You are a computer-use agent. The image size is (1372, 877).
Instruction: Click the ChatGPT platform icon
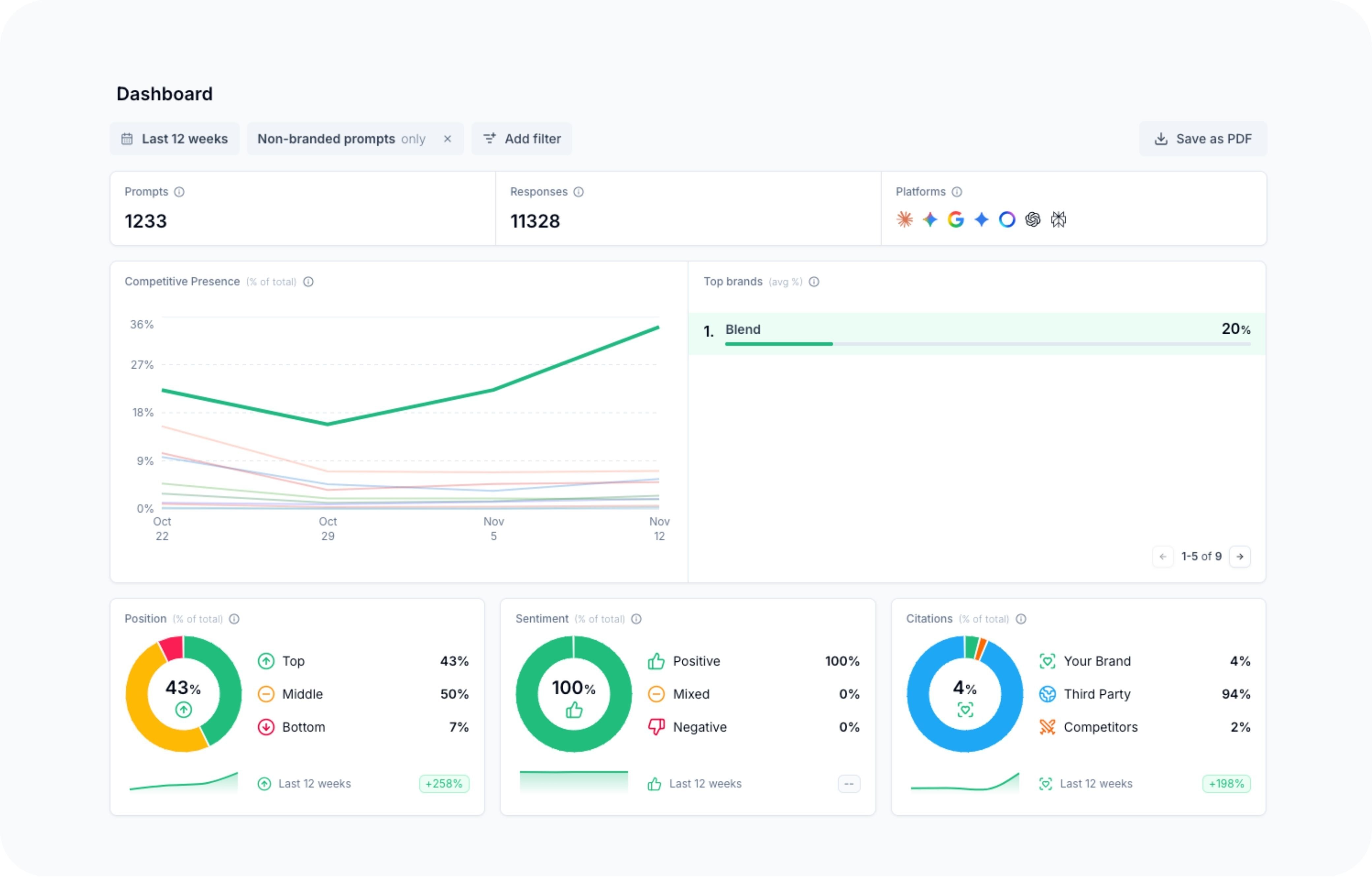(1032, 219)
